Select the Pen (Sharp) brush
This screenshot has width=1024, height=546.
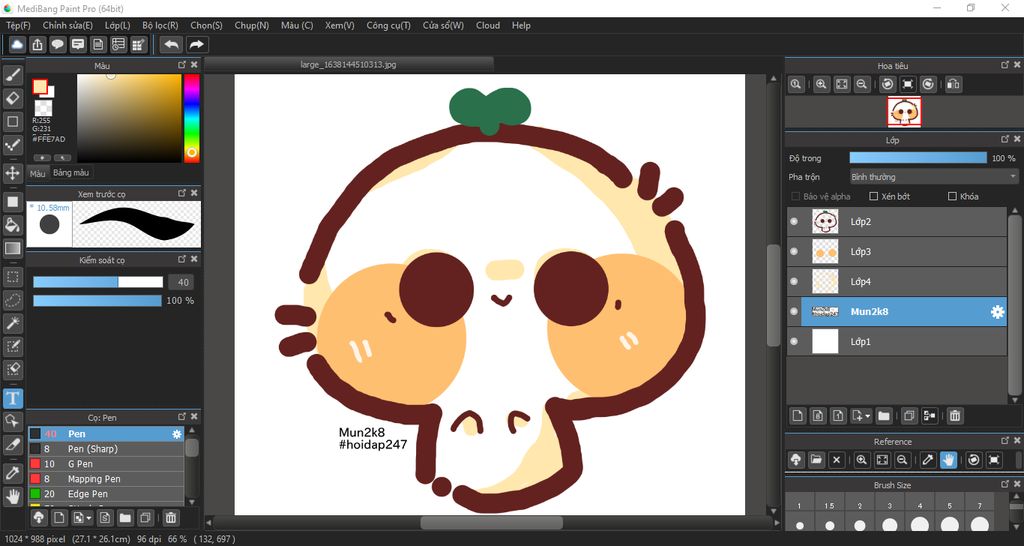(106, 449)
